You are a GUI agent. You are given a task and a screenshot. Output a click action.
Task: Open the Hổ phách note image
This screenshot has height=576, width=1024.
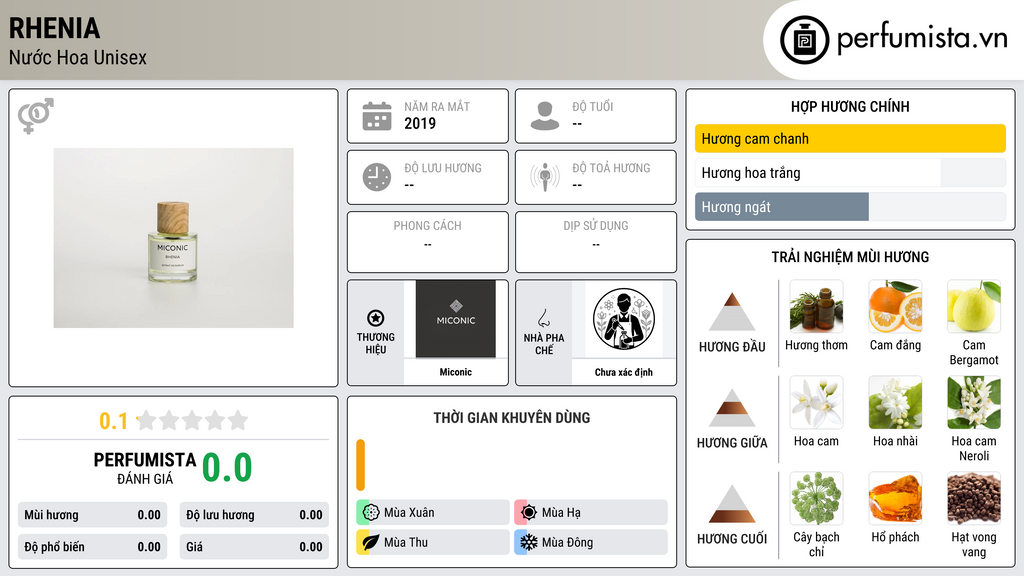click(895, 499)
